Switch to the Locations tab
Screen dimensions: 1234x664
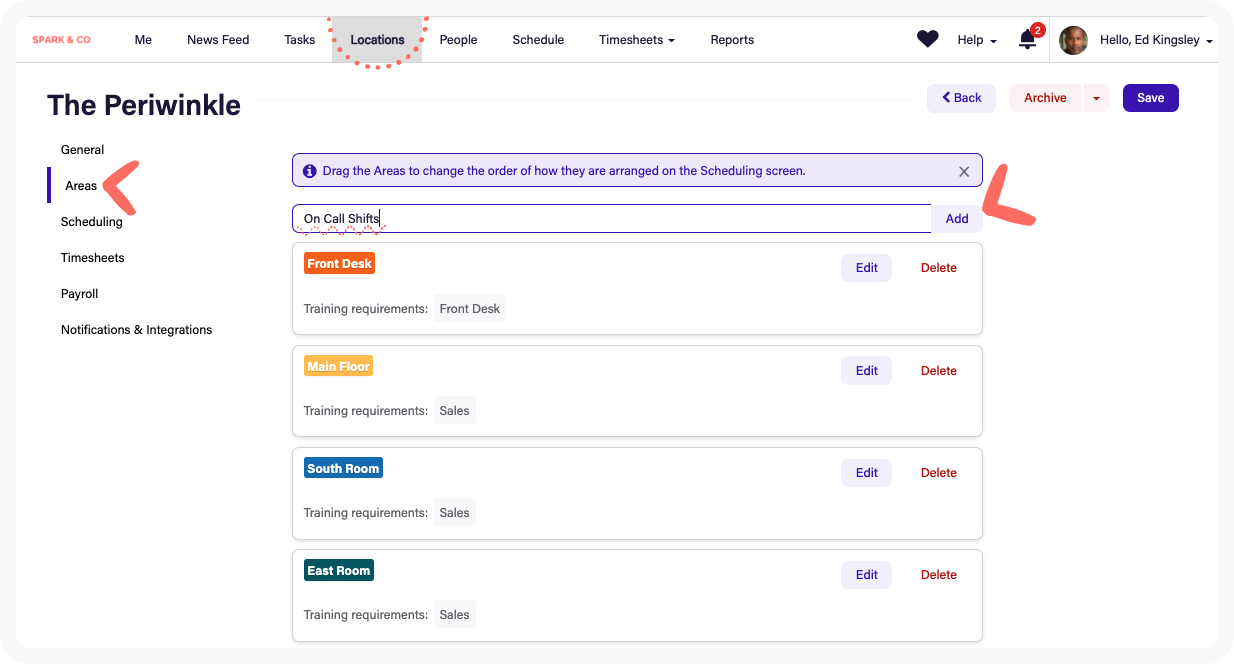coord(378,40)
